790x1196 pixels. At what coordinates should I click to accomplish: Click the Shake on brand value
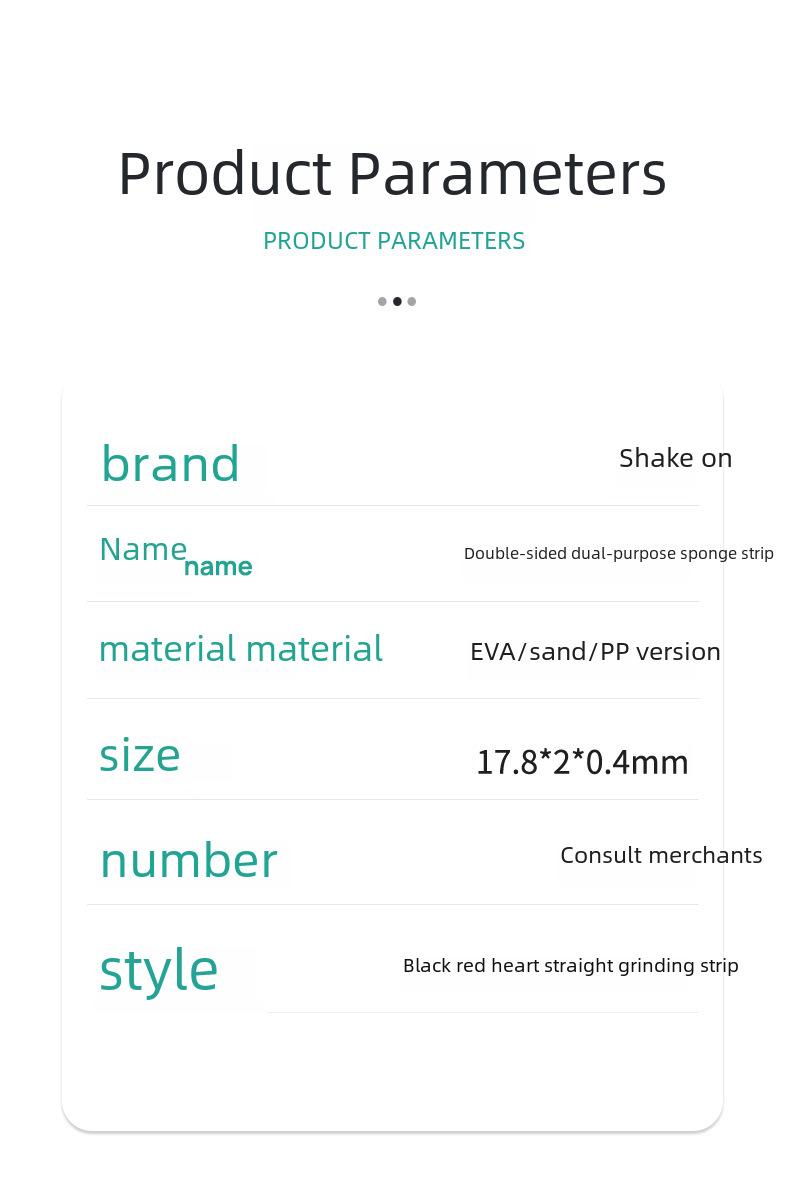click(x=676, y=458)
